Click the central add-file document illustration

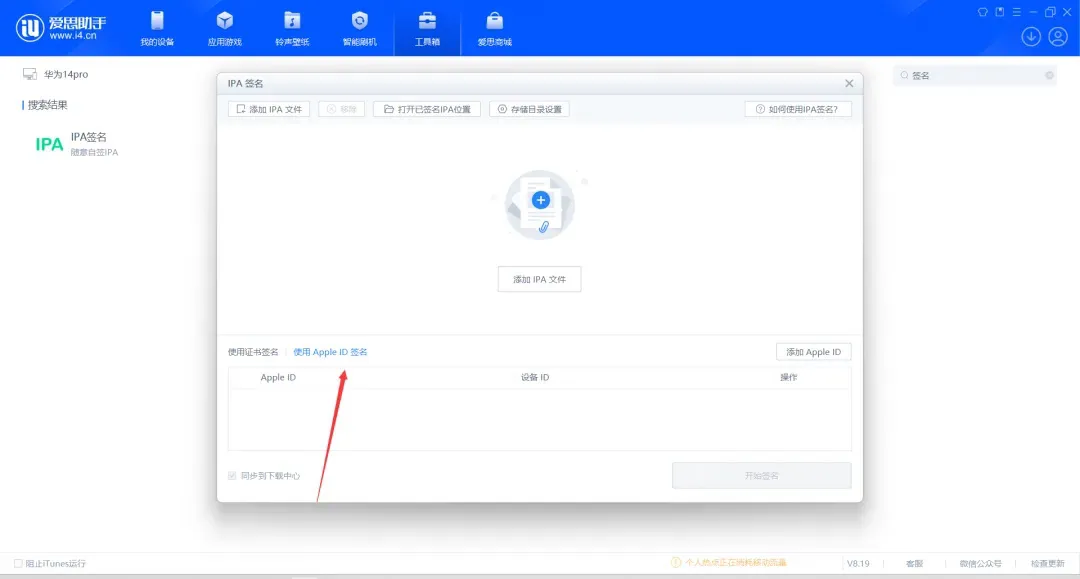tap(540, 205)
